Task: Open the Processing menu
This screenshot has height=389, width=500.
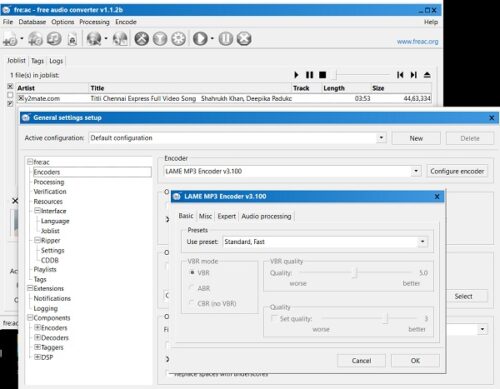Action: click(94, 22)
